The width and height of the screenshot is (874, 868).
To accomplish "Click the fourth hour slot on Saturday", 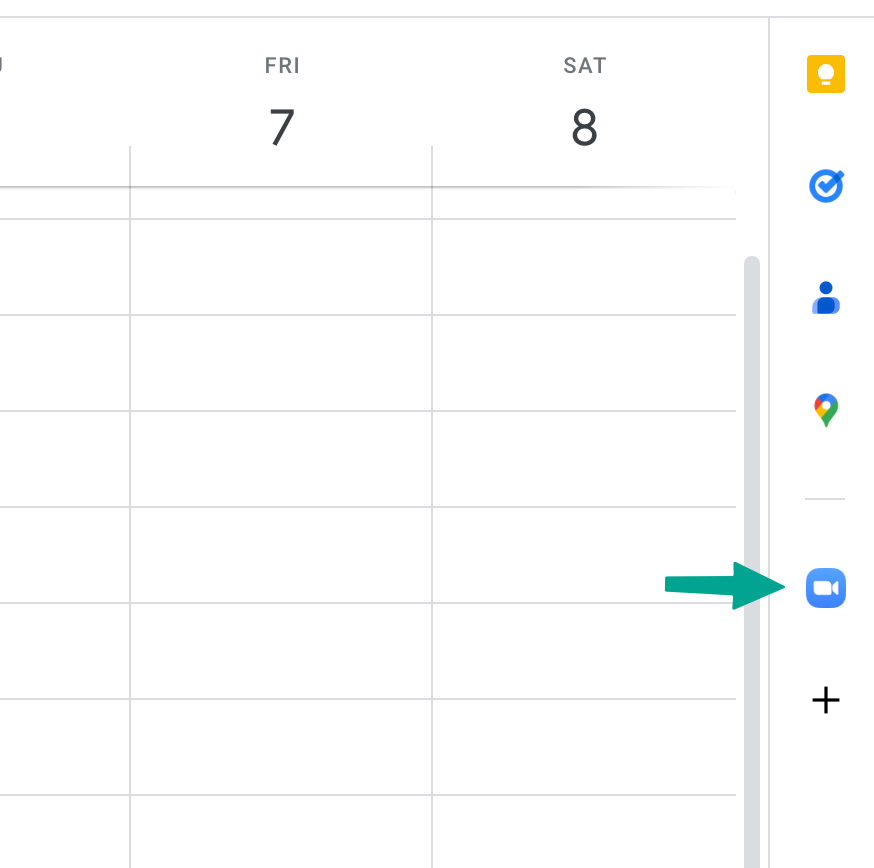I will point(584,555).
